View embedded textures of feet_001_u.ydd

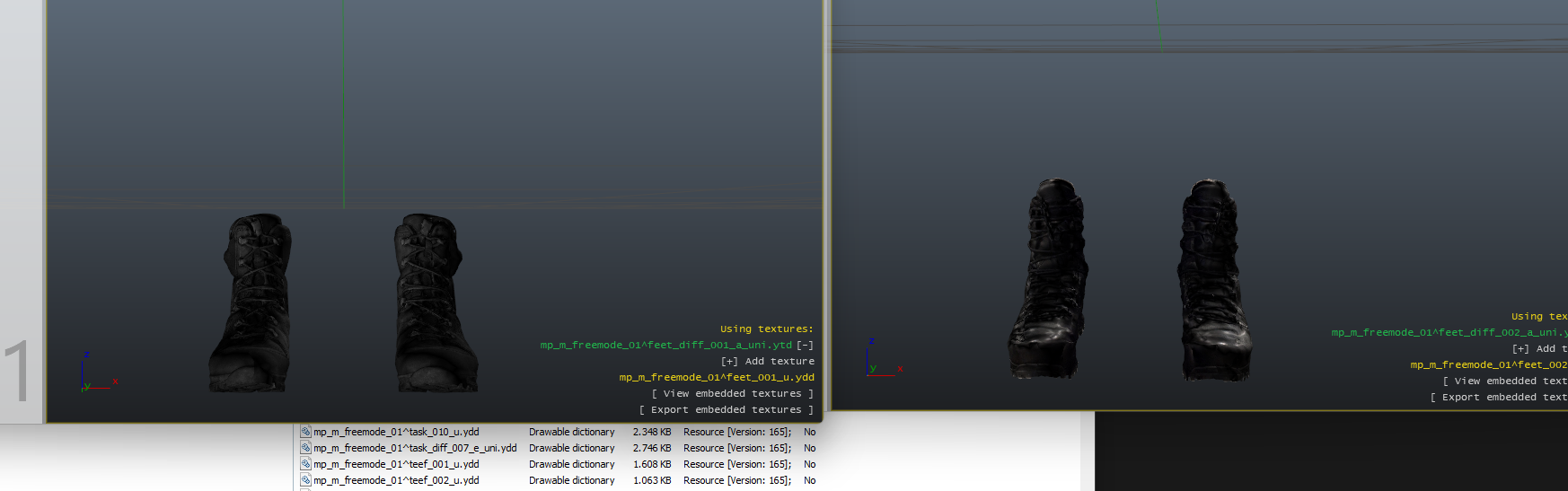[x=732, y=393]
